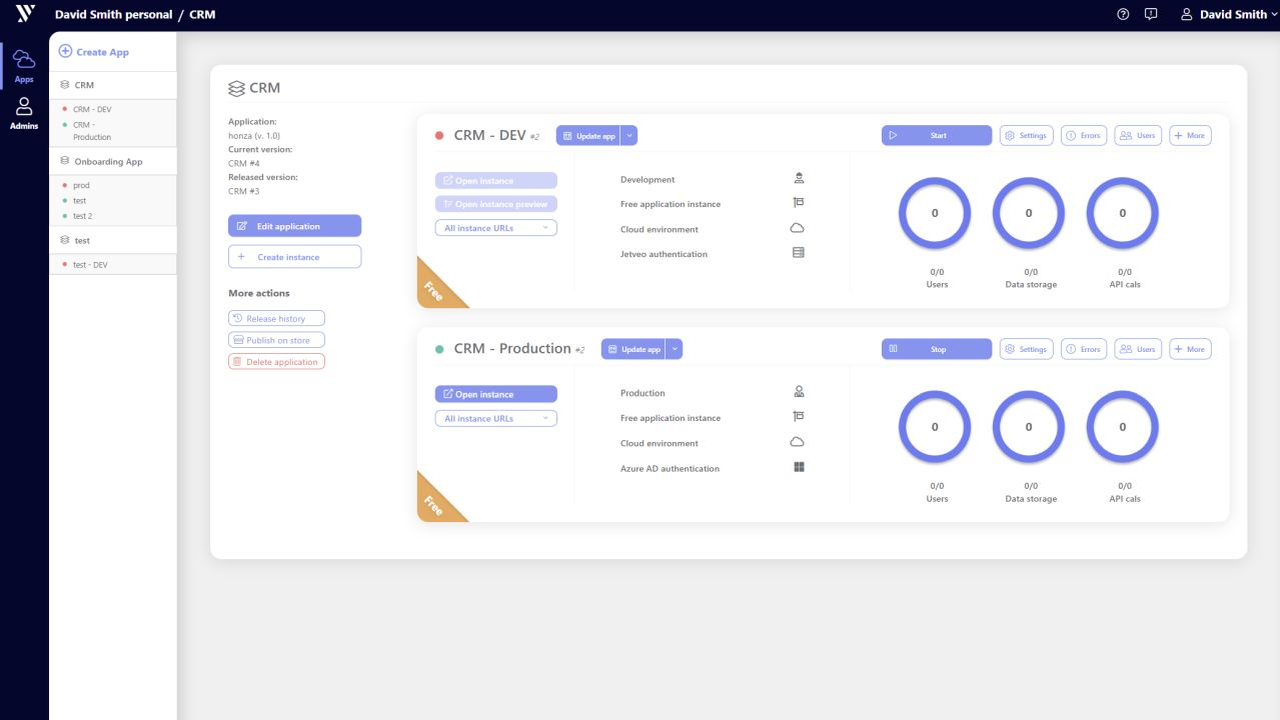
Task: Click the Create instance button
Action: point(295,257)
